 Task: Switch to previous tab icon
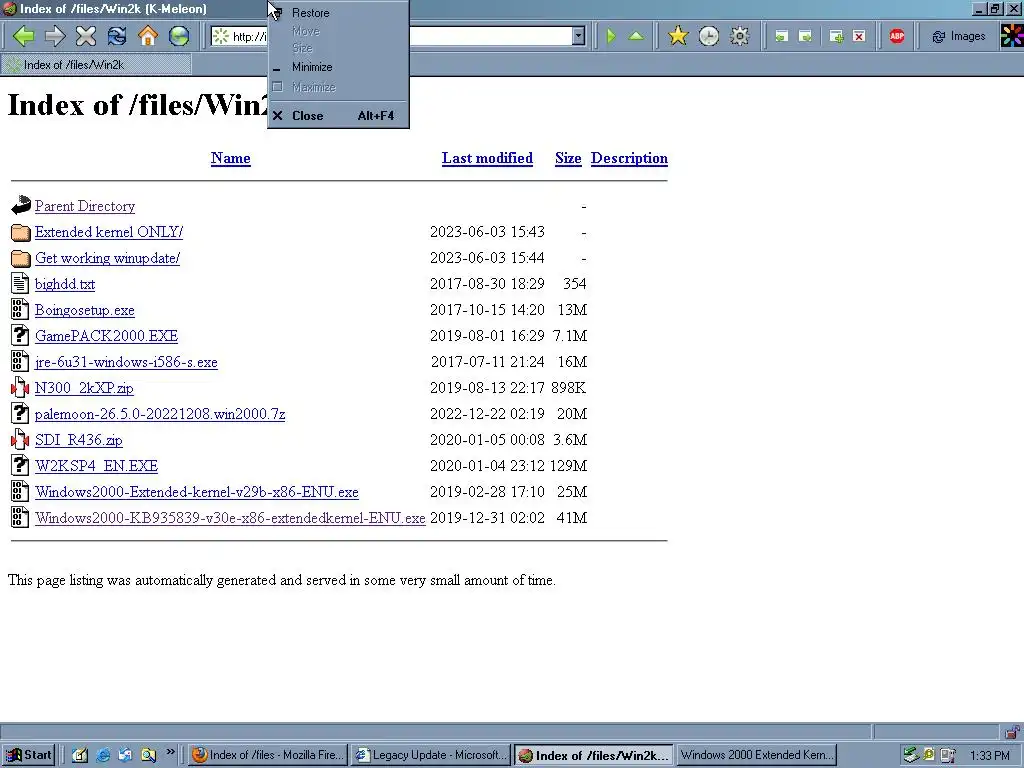[781, 37]
